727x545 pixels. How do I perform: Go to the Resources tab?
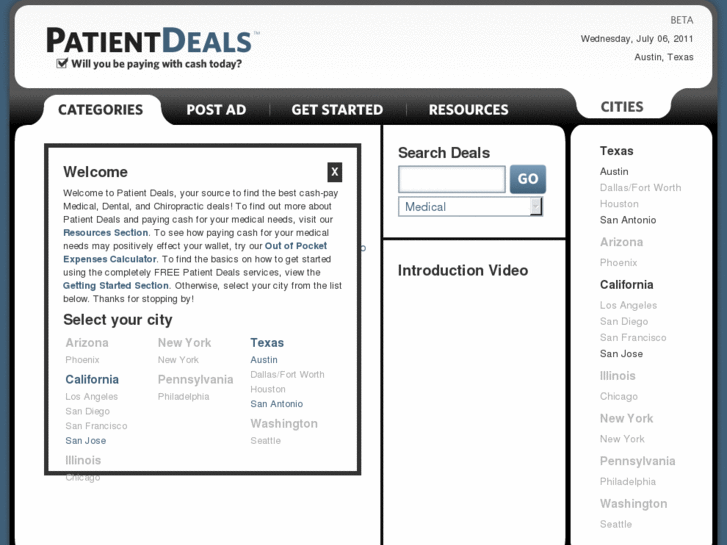point(468,109)
